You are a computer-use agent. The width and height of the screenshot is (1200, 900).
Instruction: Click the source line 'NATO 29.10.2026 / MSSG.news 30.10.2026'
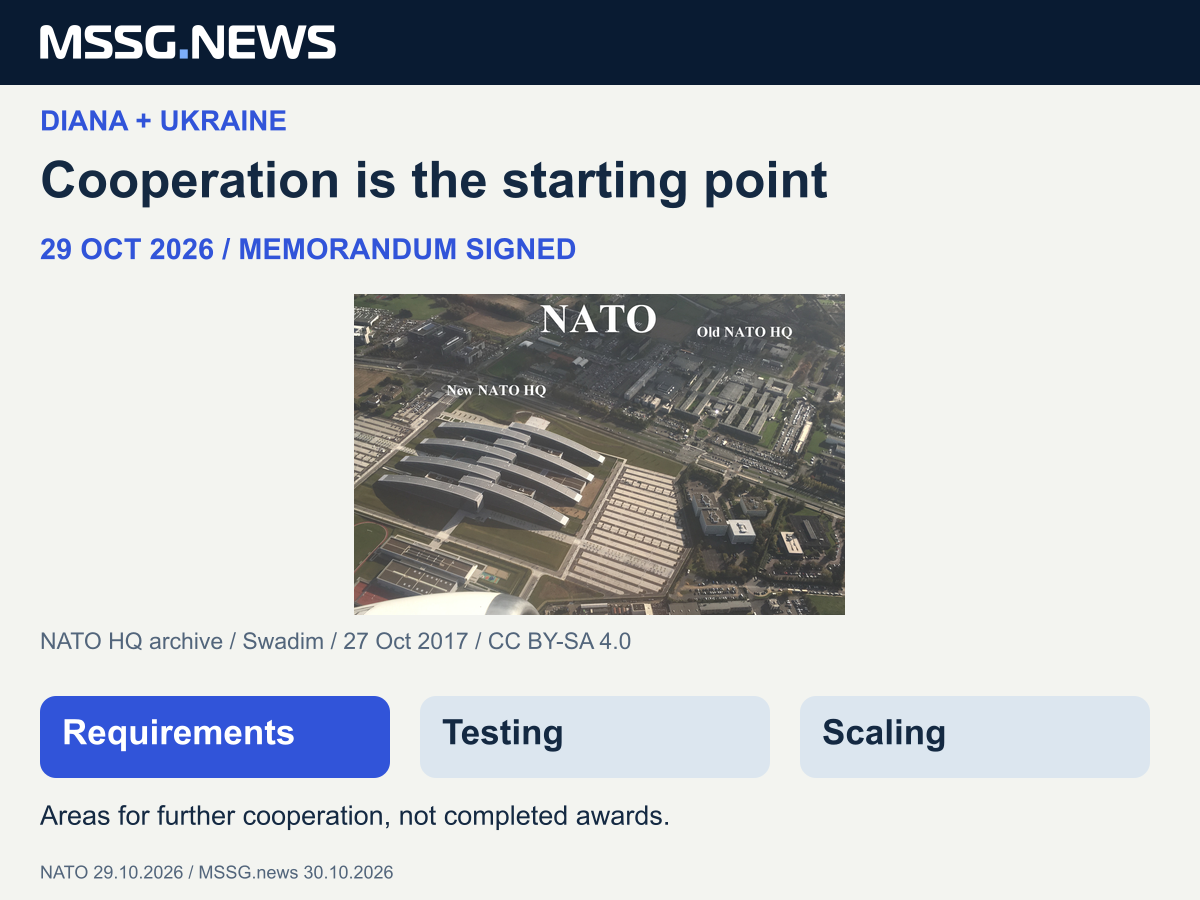217,872
